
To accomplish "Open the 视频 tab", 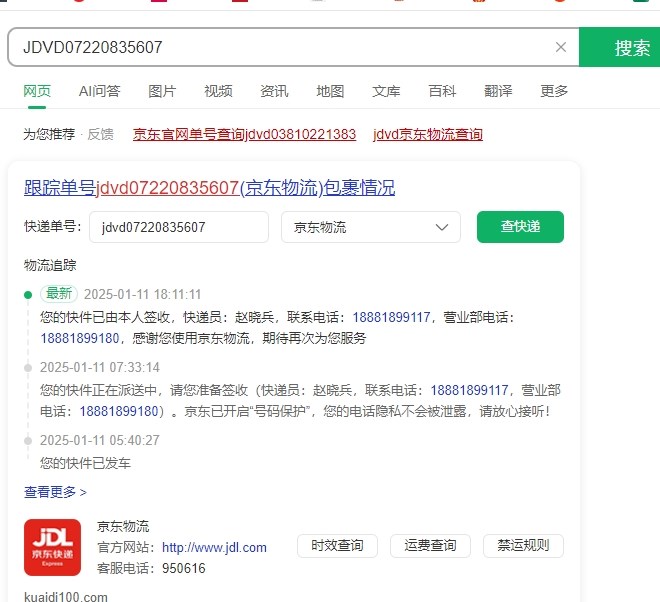I will (218, 91).
